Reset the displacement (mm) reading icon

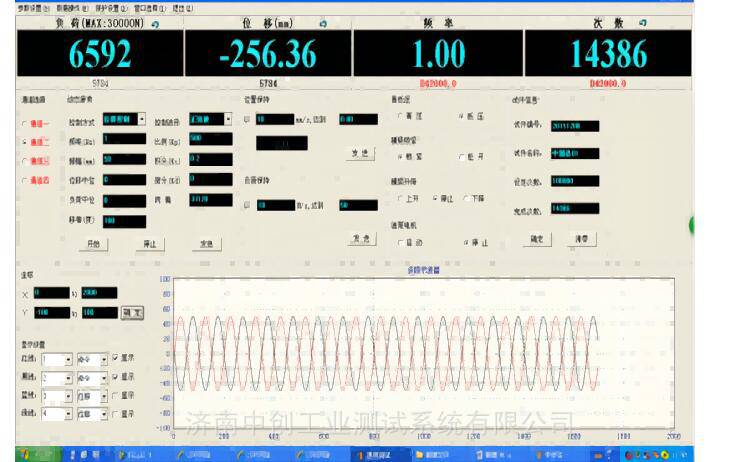pyautogui.click(x=323, y=24)
